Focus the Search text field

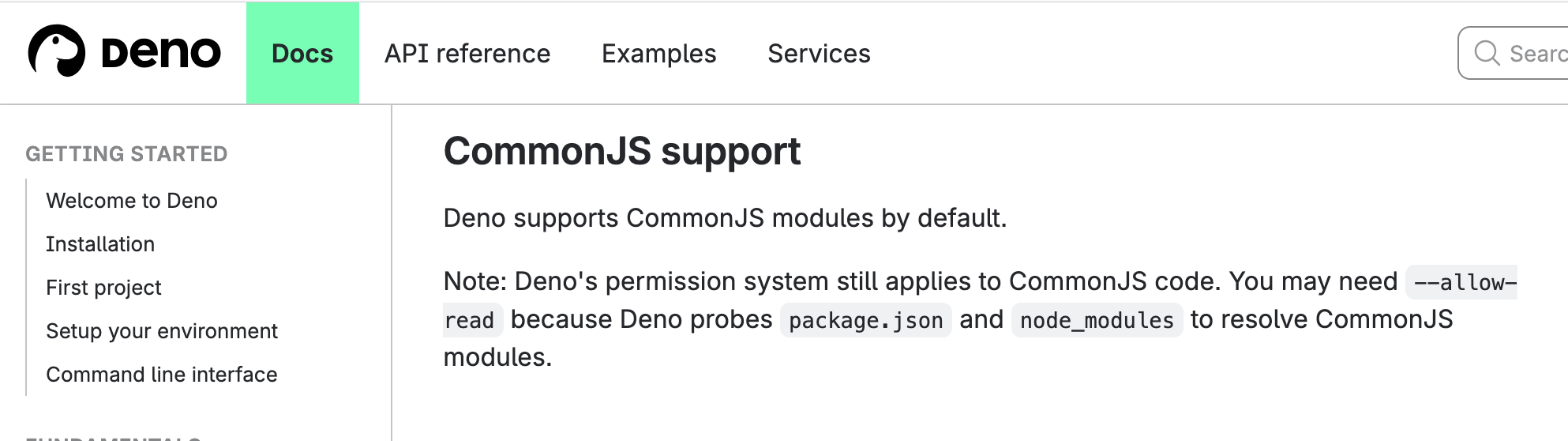click(x=1536, y=54)
